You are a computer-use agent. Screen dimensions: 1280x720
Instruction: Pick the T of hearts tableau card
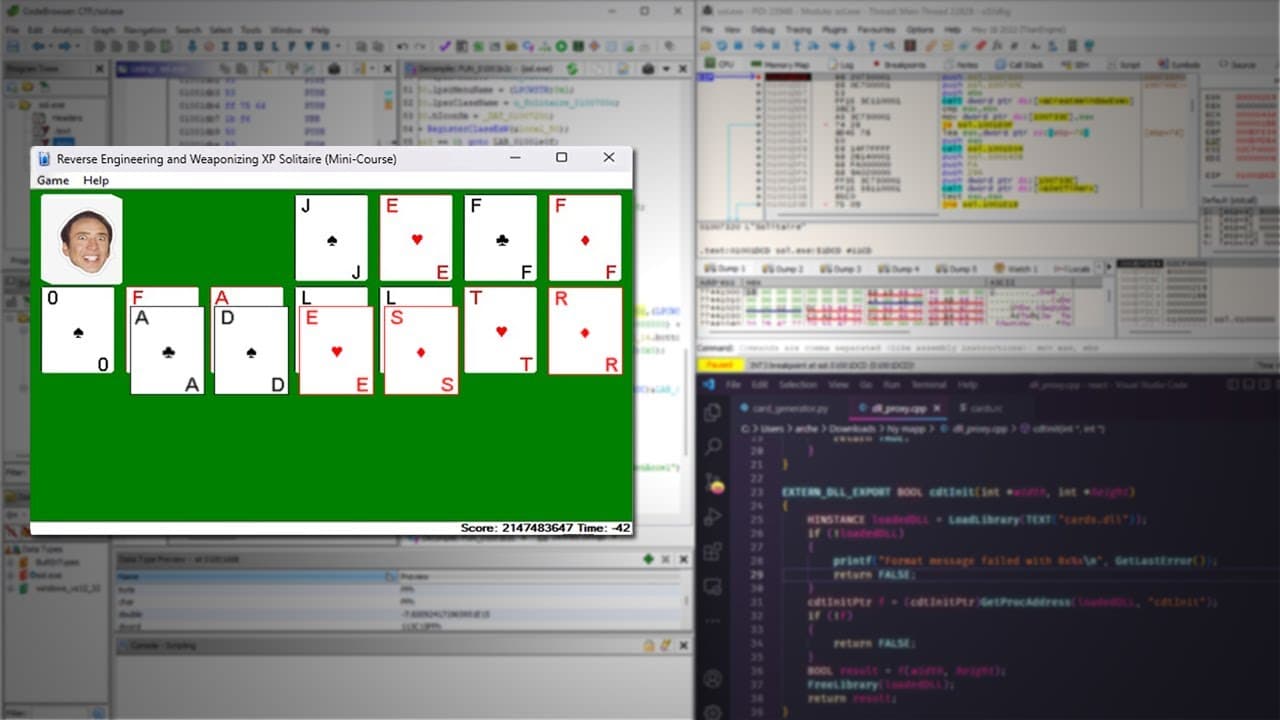coord(500,330)
